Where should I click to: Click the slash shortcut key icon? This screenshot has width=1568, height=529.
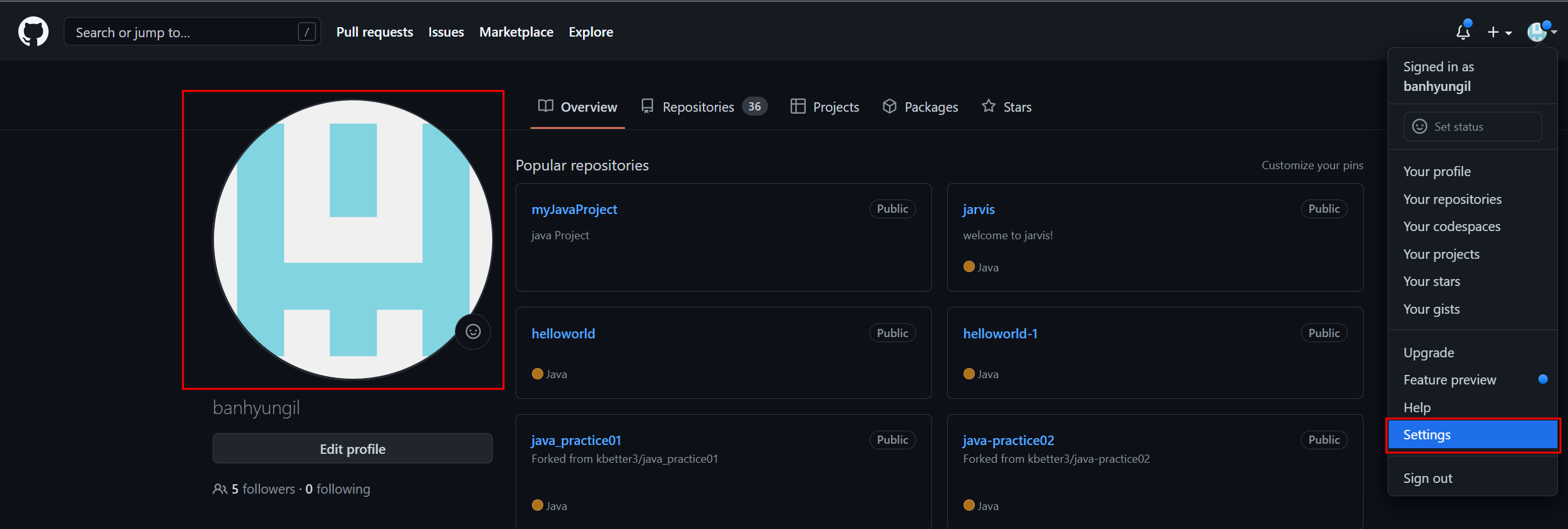[307, 32]
